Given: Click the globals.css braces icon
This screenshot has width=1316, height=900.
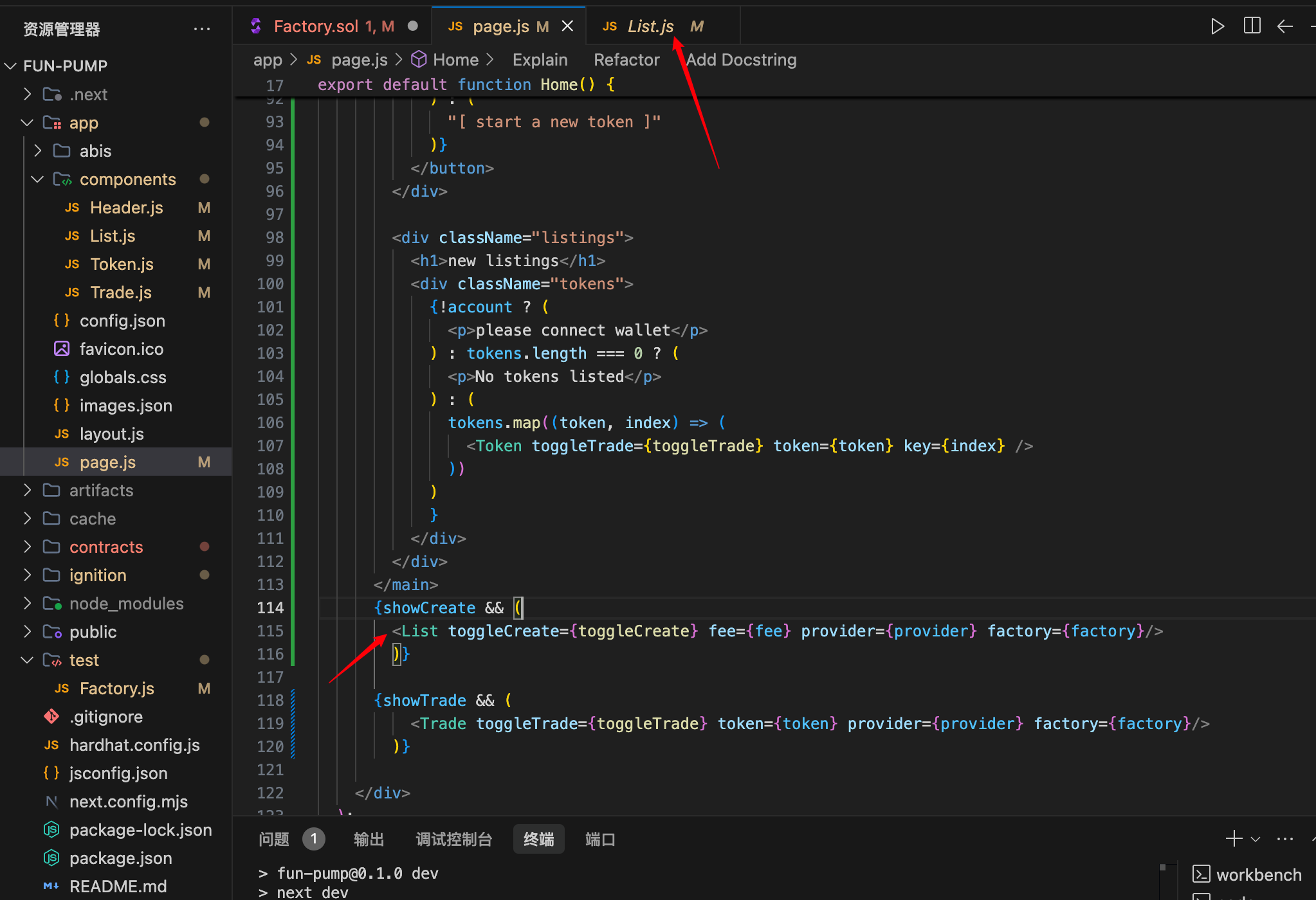Looking at the screenshot, I should click(x=62, y=377).
